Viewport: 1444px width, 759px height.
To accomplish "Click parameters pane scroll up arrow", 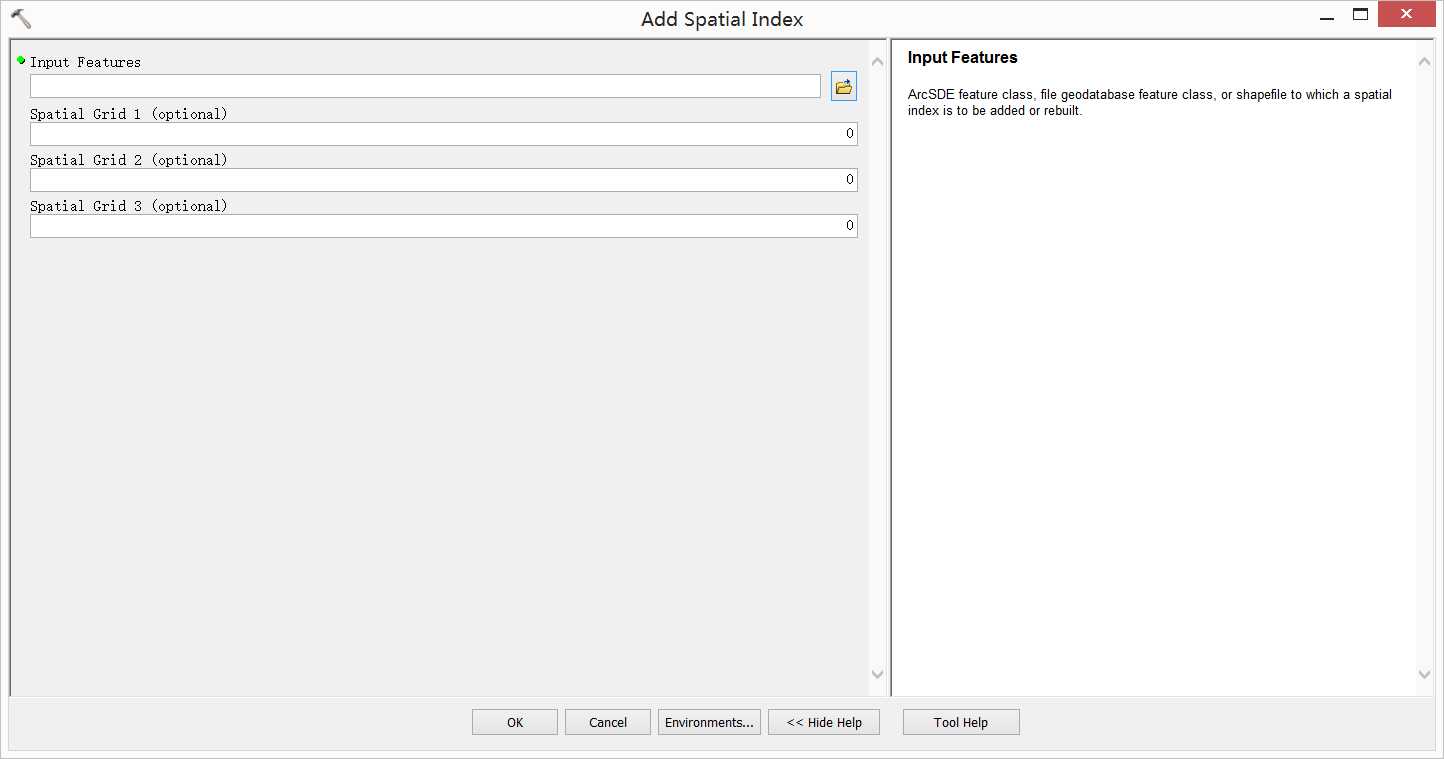I will (878, 62).
